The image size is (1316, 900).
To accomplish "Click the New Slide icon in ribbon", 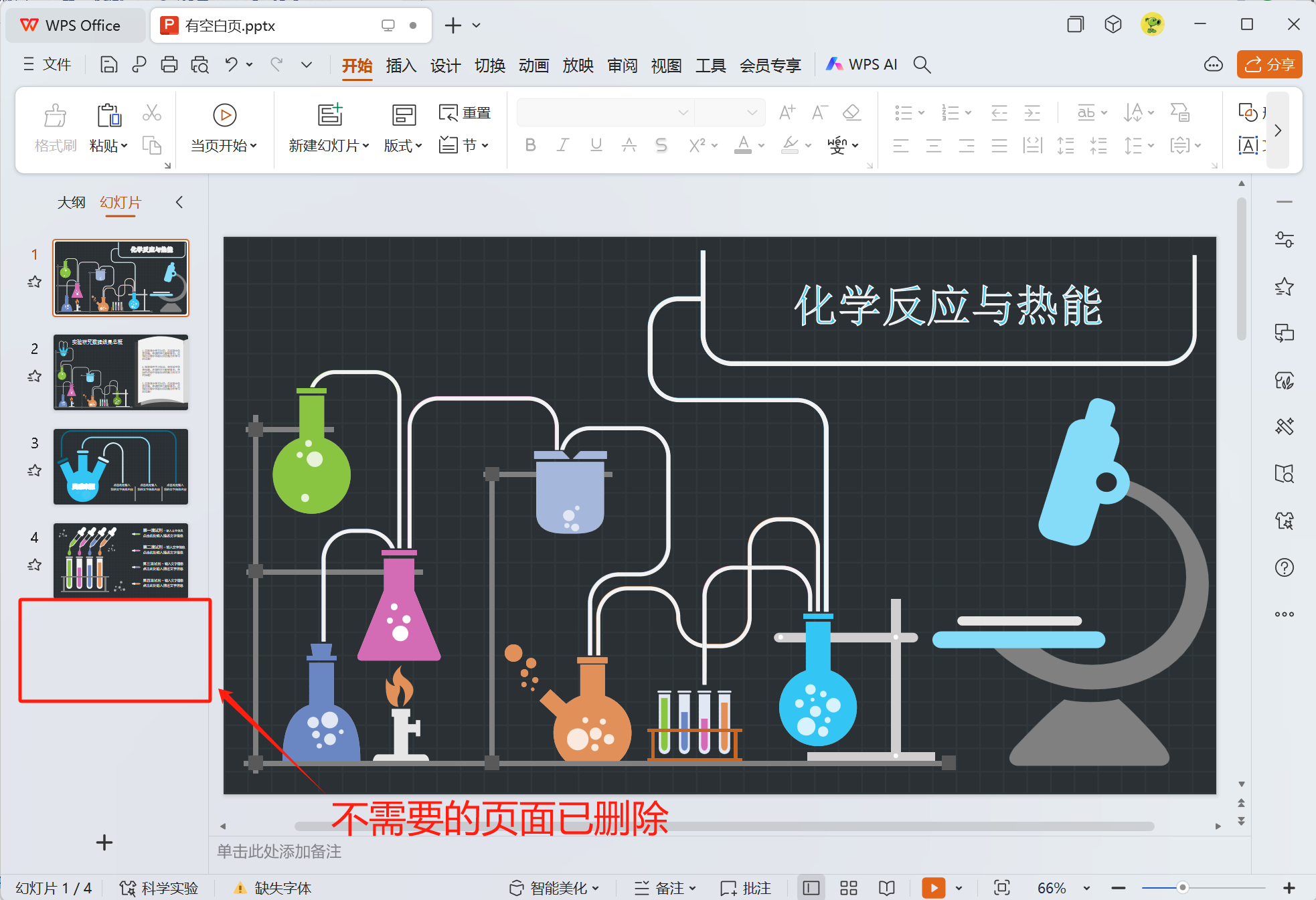I will [329, 116].
